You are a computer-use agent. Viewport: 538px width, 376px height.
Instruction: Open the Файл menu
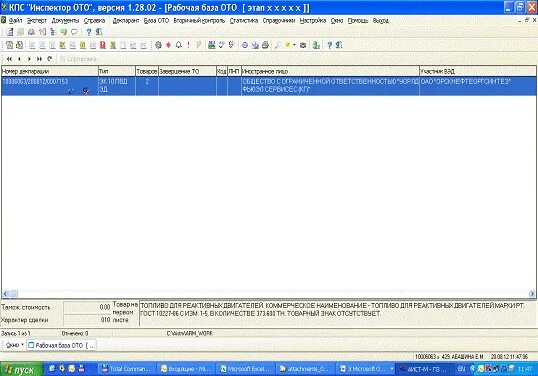coord(15,21)
